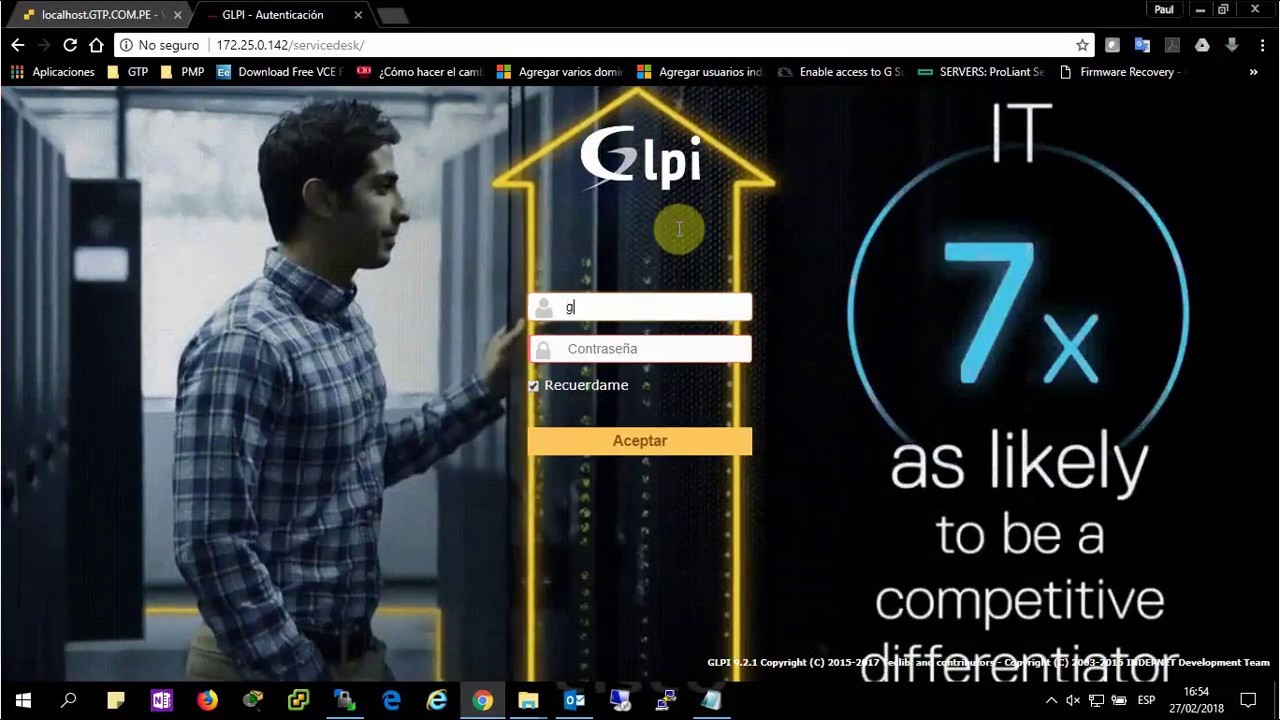
Task: Open Microsoft Edge from taskbar
Action: pyautogui.click(x=391, y=700)
